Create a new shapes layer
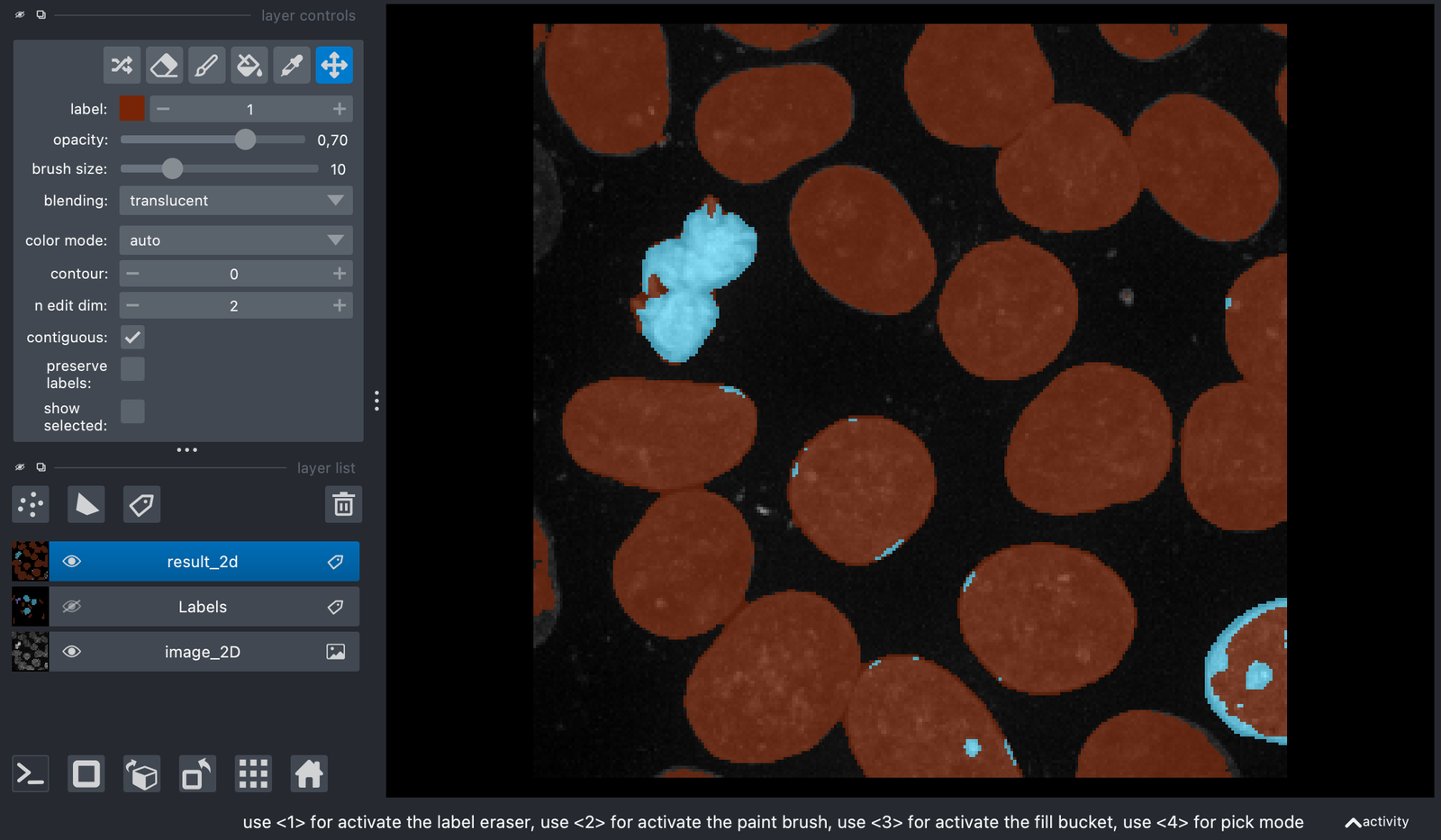 click(x=86, y=504)
